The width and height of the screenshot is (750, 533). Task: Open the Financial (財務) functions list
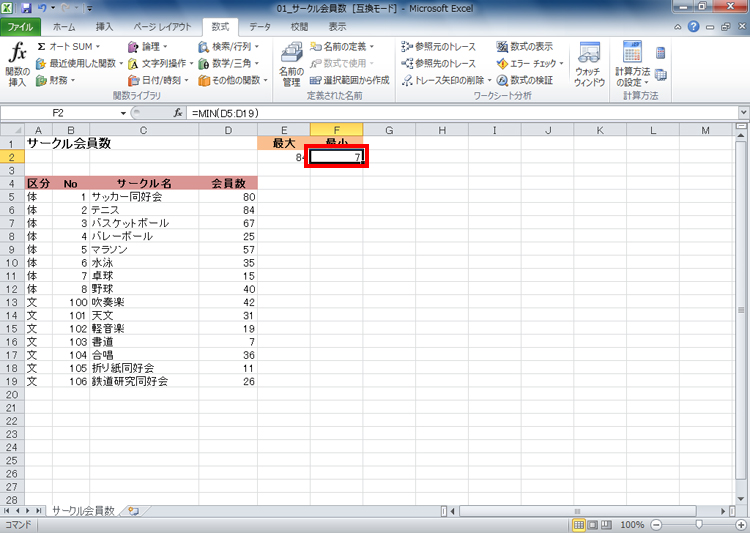pyautogui.click(x=55, y=80)
